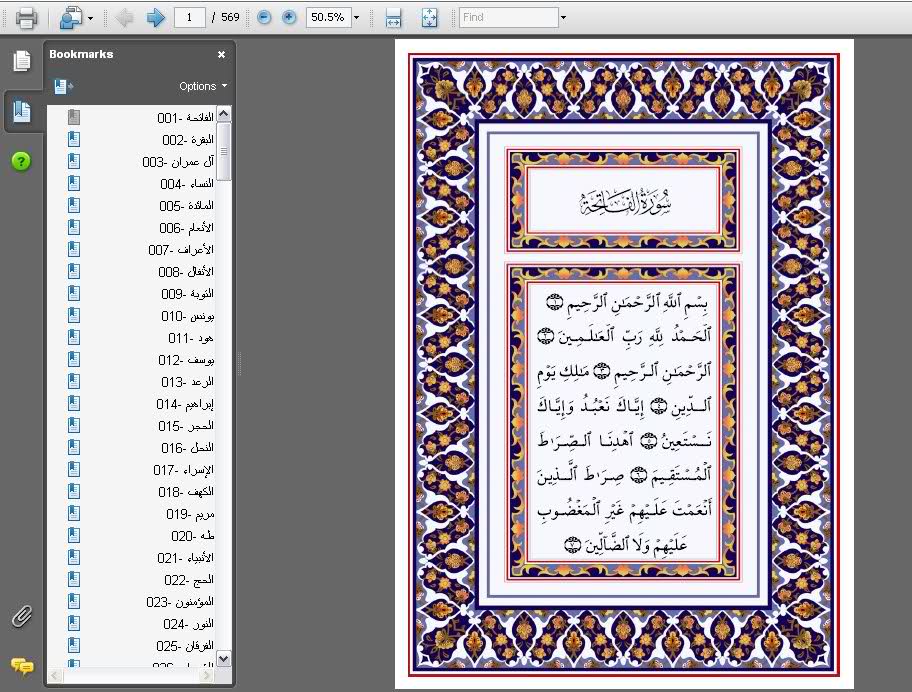Viewport: 912px width, 692px height.
Task: Click bookmark icon beside 024- النور
Action: 74,624
